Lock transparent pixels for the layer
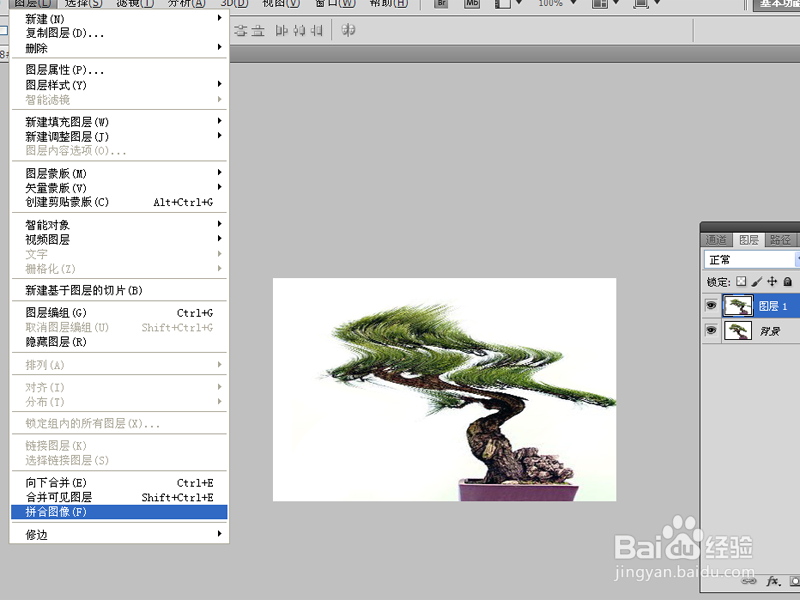This screenshot has width=800, height=600. [x=741, y=282]
